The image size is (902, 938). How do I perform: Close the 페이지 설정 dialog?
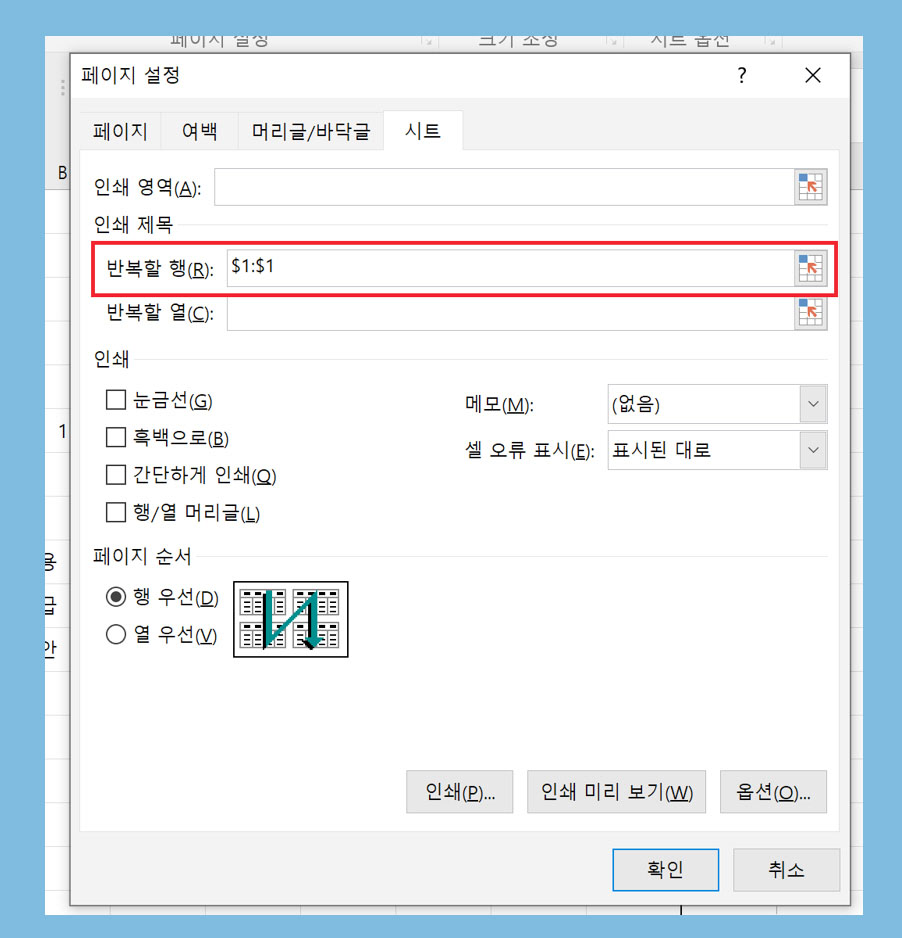812,75
